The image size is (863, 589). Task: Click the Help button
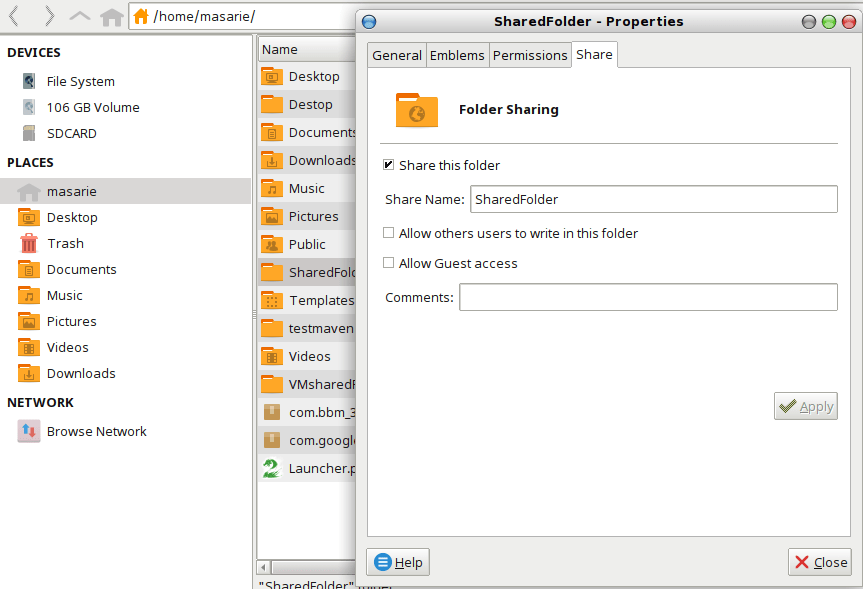click(397, 562)
